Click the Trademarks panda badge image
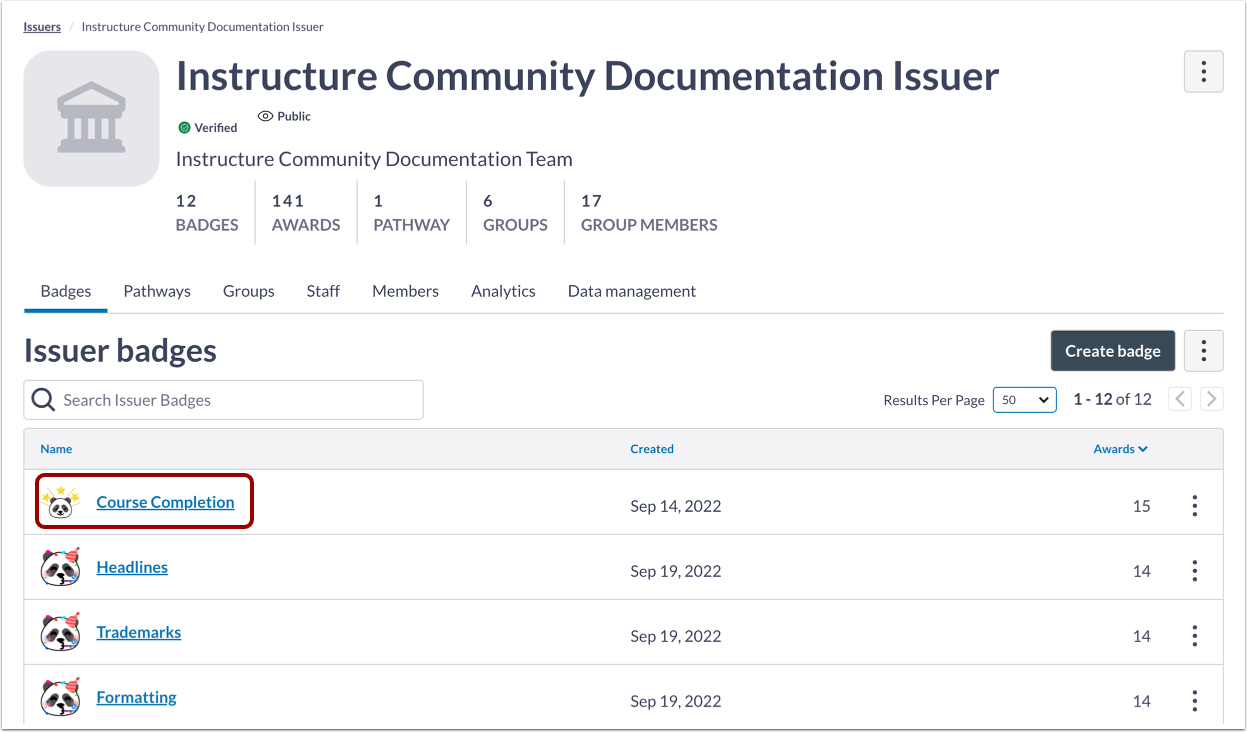This screenshot has height=732, width=1247. tap(61, 632)
